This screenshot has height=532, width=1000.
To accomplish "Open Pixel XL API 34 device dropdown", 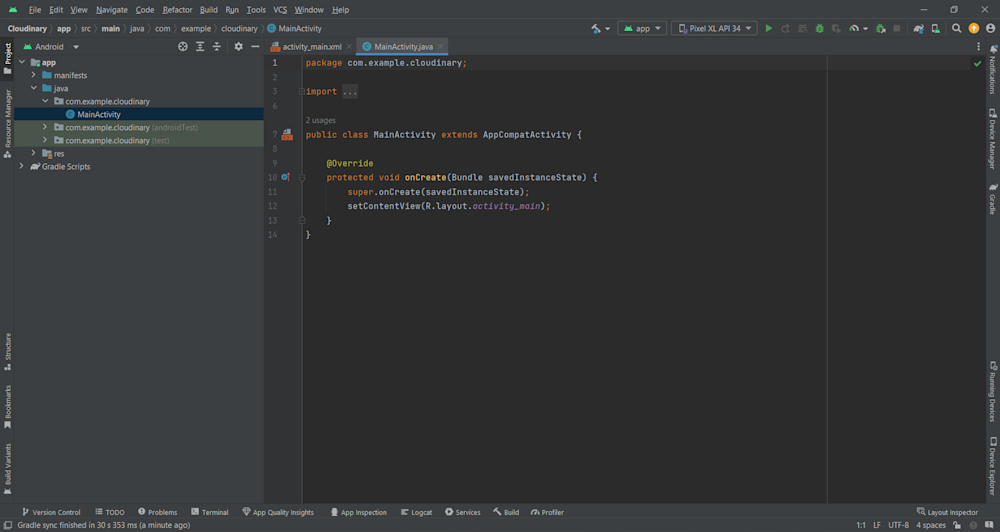I will tap(715, 29).
